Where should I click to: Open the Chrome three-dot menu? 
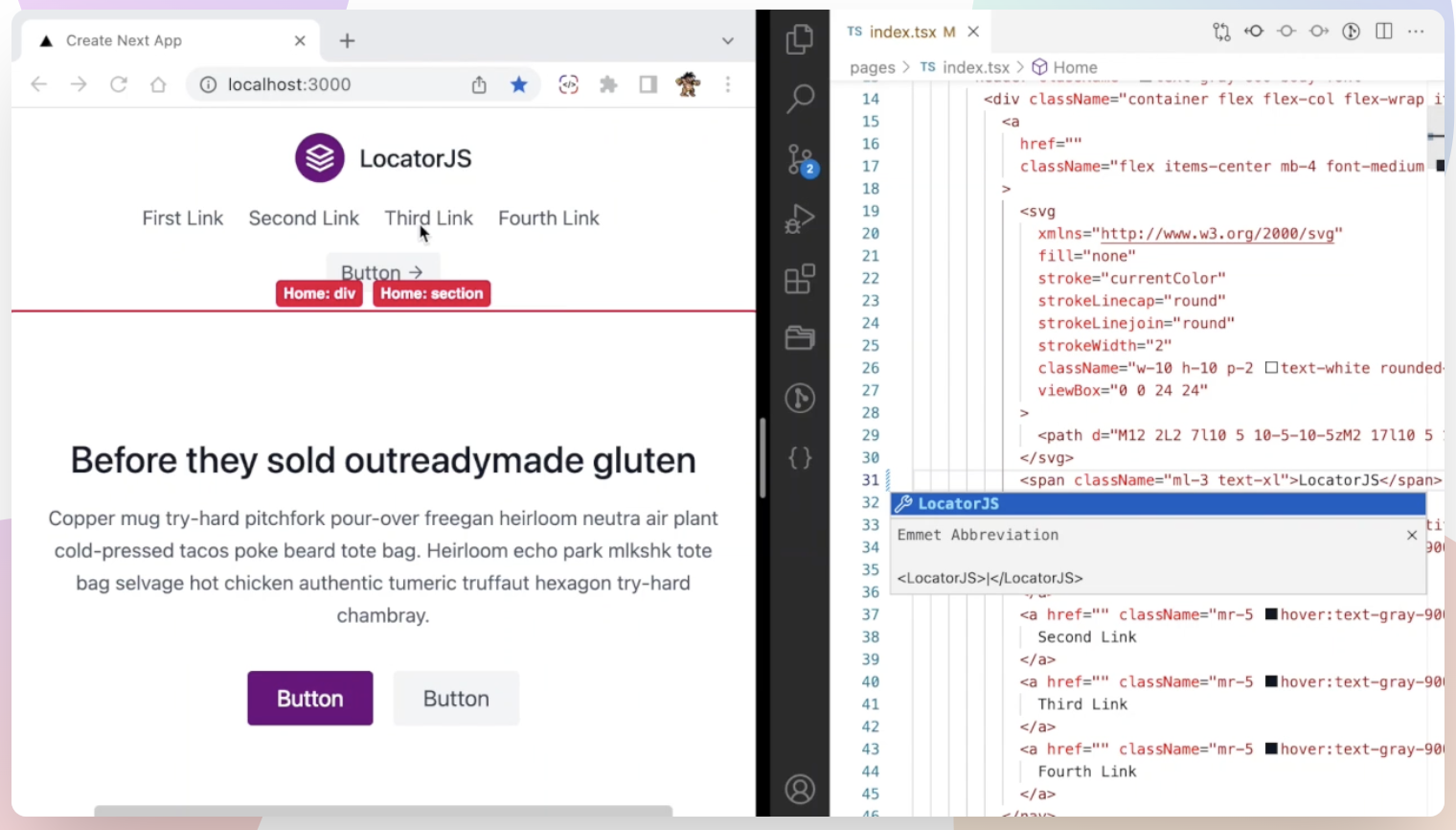pyautogui.click(x=728, y=84)
